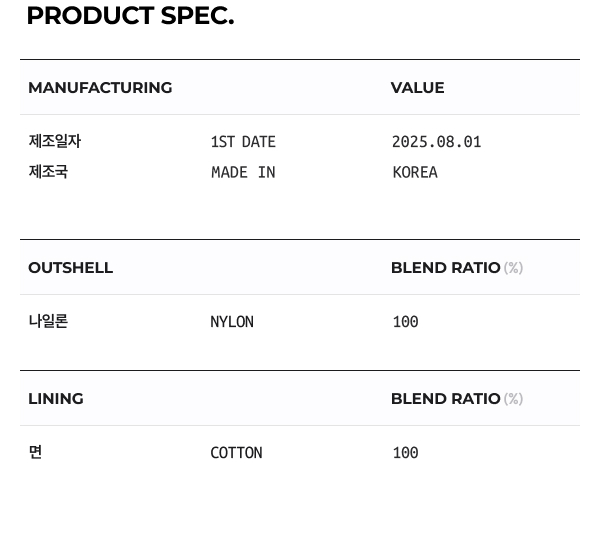Screen dimensions: 600x554
Task: Select BLEND RATIO header in LINING section
Action: pyautogui.click(x=445, y=399)
